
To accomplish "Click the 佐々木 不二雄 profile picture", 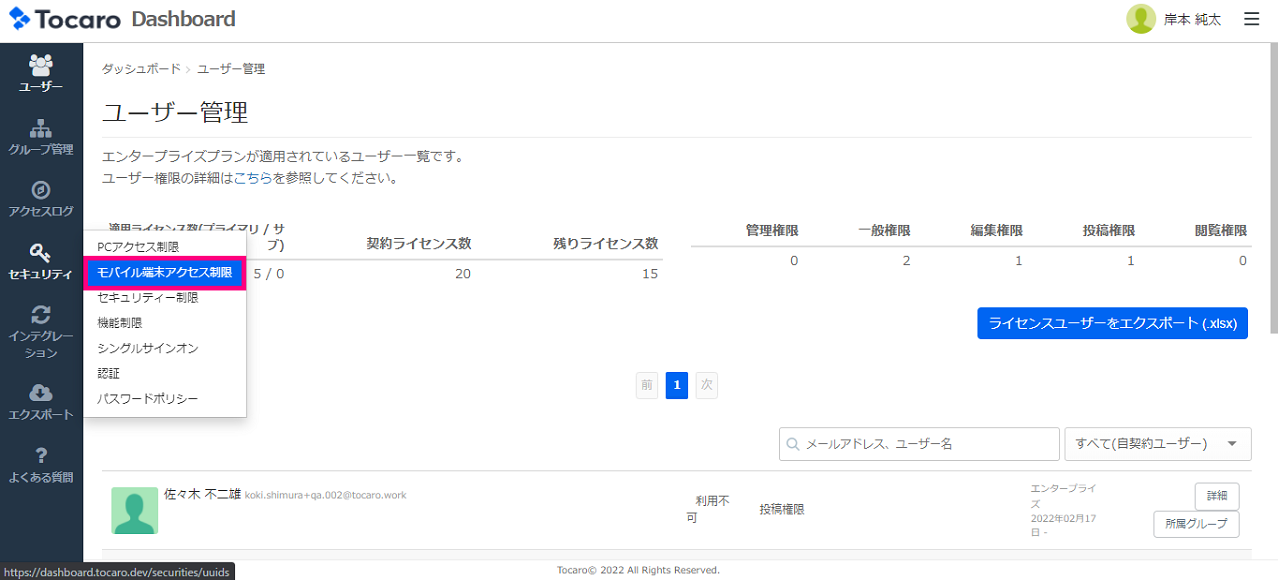I will click(135, 511).
